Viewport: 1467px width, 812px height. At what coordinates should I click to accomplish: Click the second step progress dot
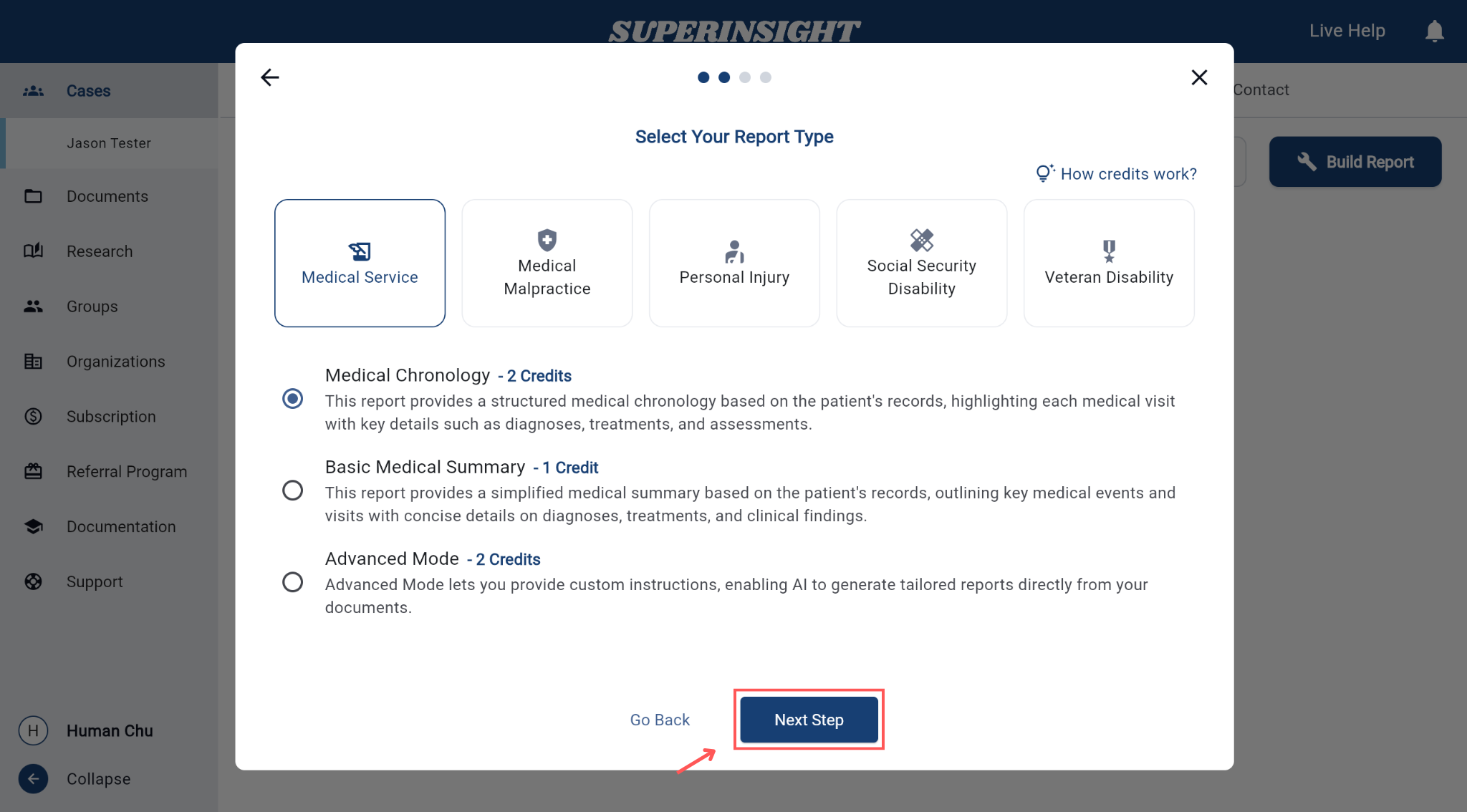(724, 77)
